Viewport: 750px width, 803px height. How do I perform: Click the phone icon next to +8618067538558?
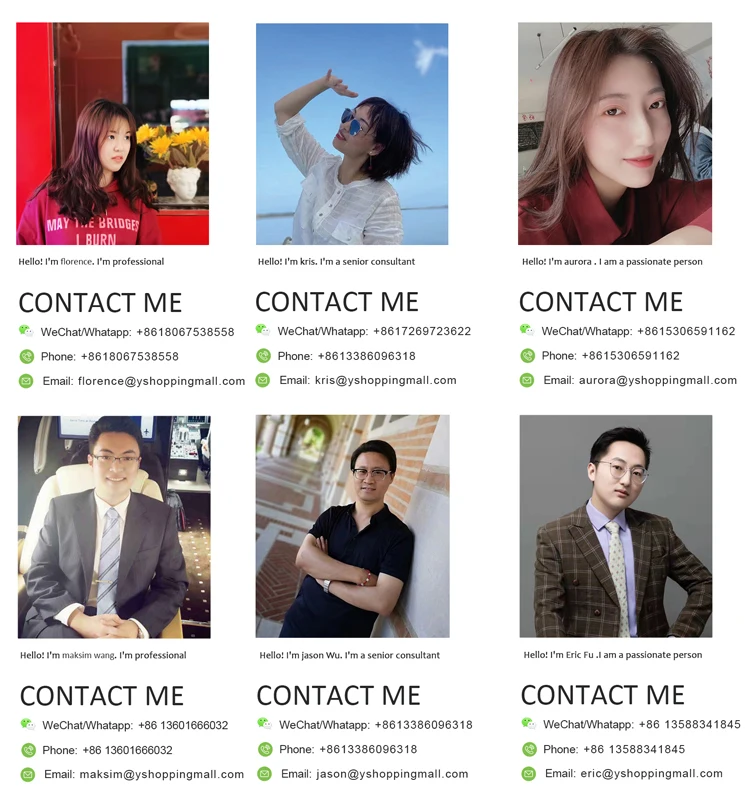click(x=27, y=356)
